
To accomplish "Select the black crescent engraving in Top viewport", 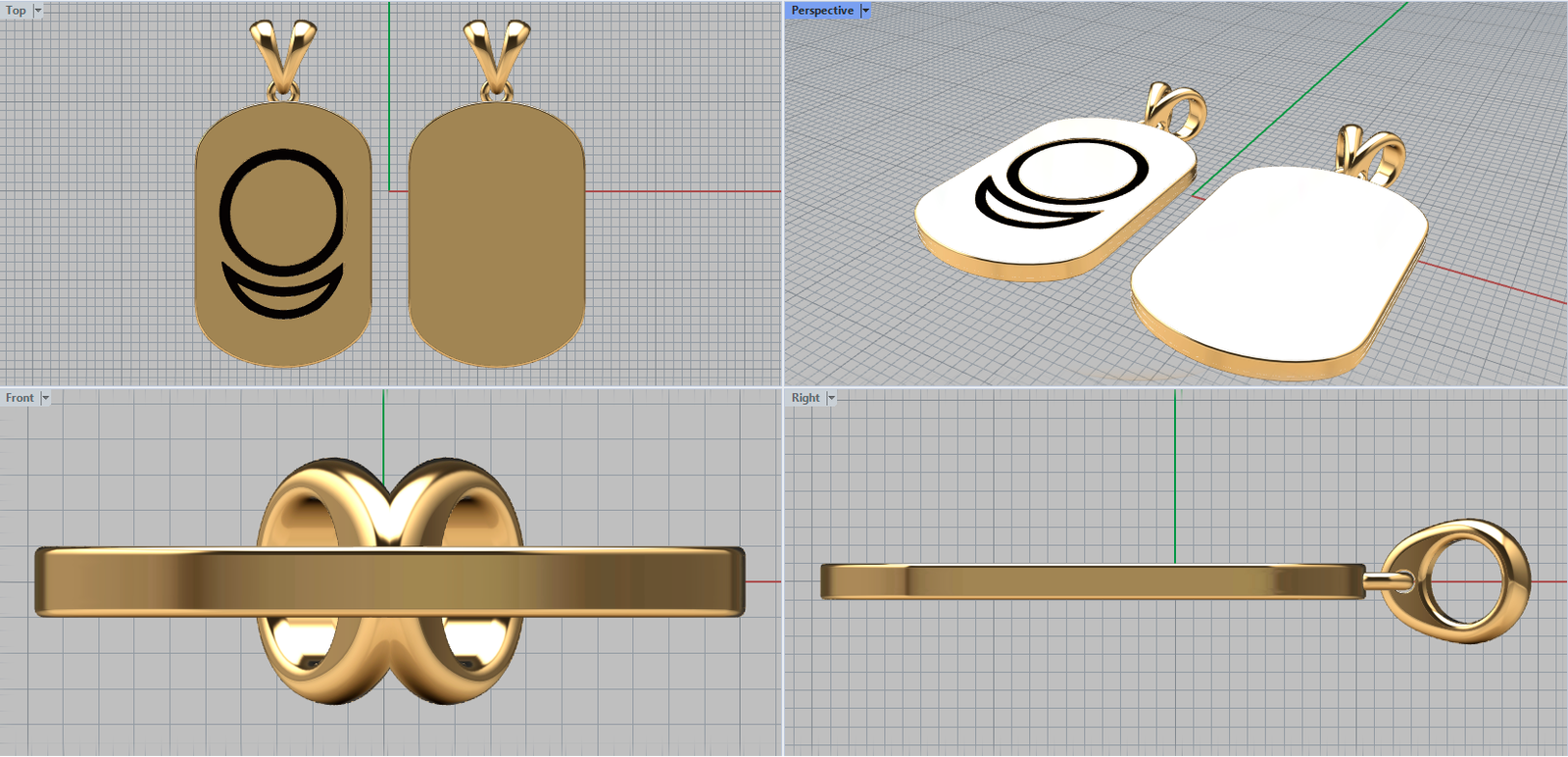I will [x=282, y=290].
